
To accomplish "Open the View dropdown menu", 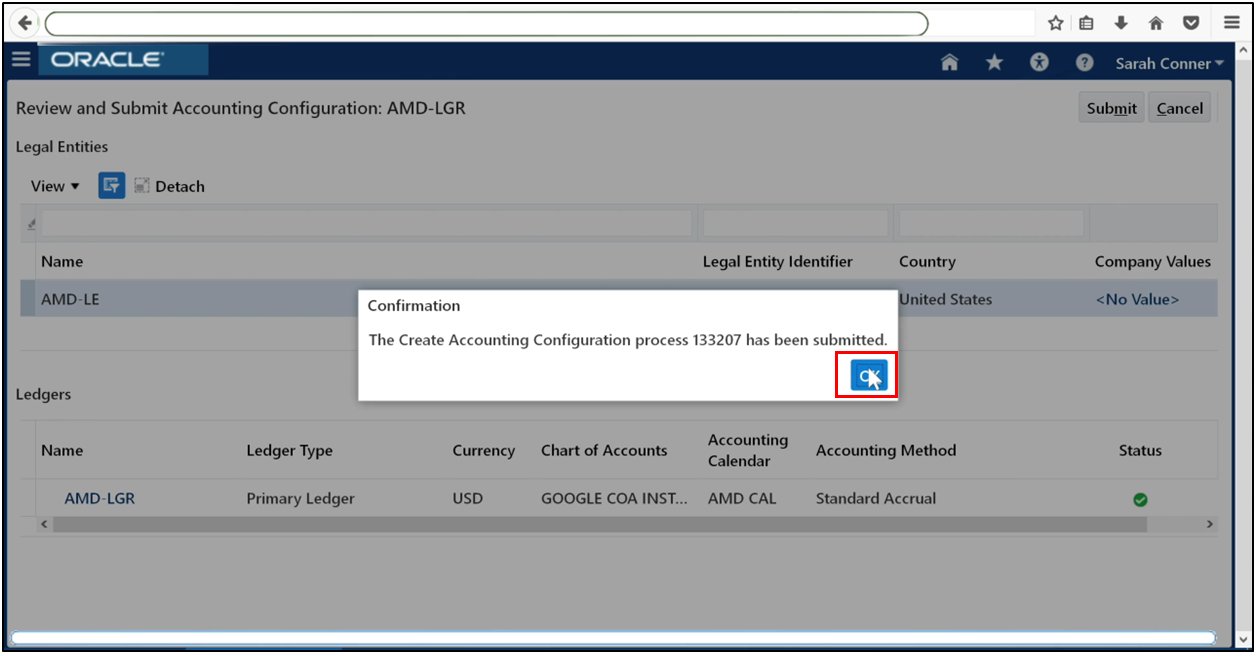I will [x=54, y=186].
